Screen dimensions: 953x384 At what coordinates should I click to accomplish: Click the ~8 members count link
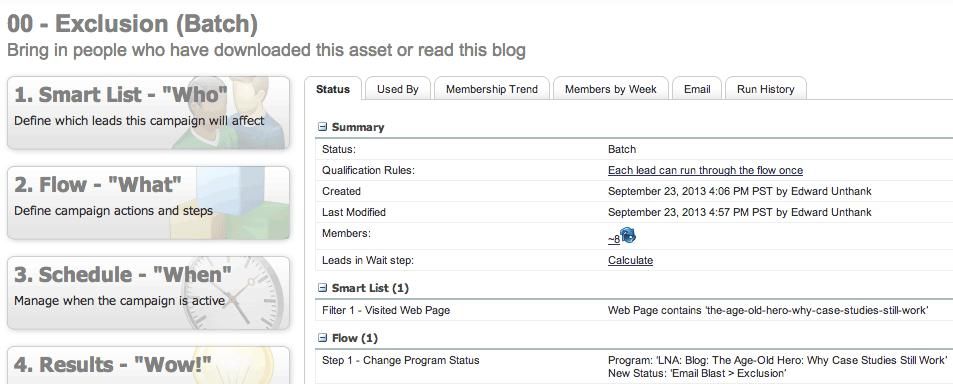tap(614, 239)
